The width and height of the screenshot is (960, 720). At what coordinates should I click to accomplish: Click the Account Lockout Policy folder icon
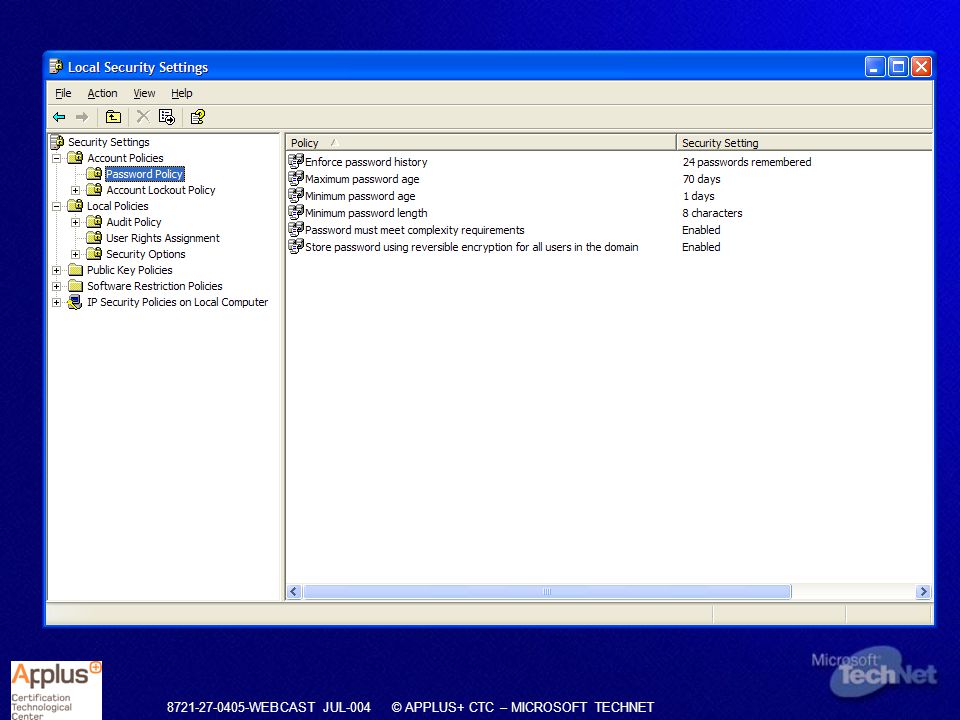coord(94,189)
